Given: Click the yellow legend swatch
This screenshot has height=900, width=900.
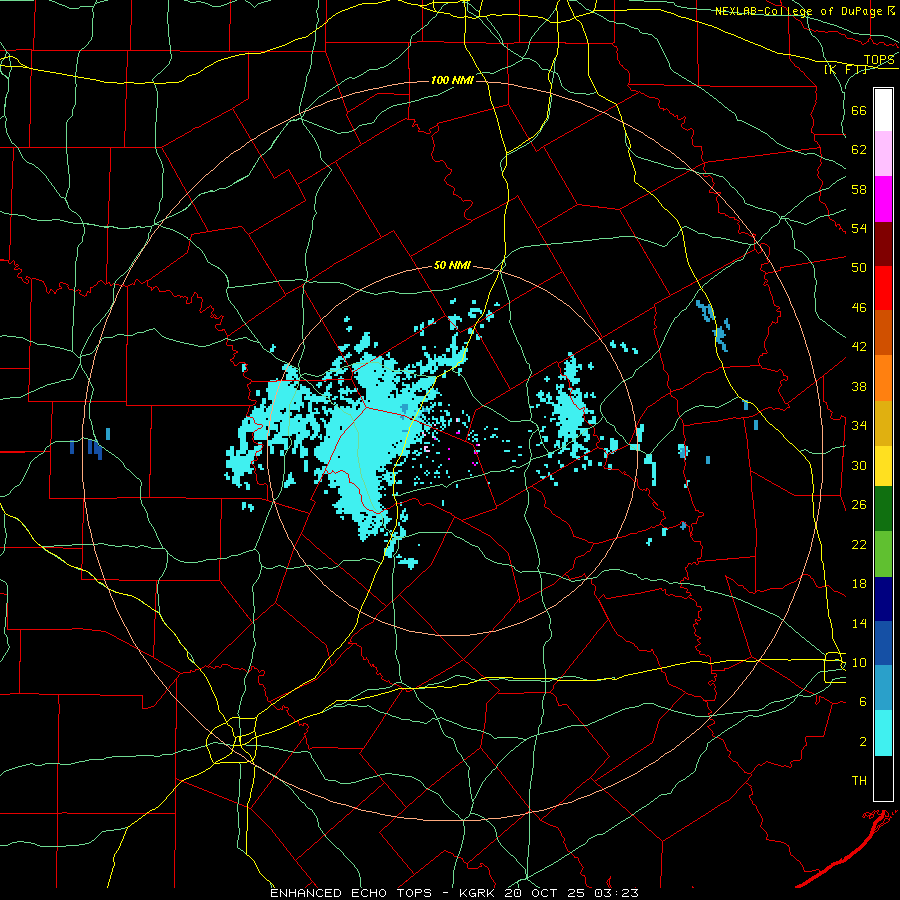Looking at the screenshot, I should tap(883, 466).
